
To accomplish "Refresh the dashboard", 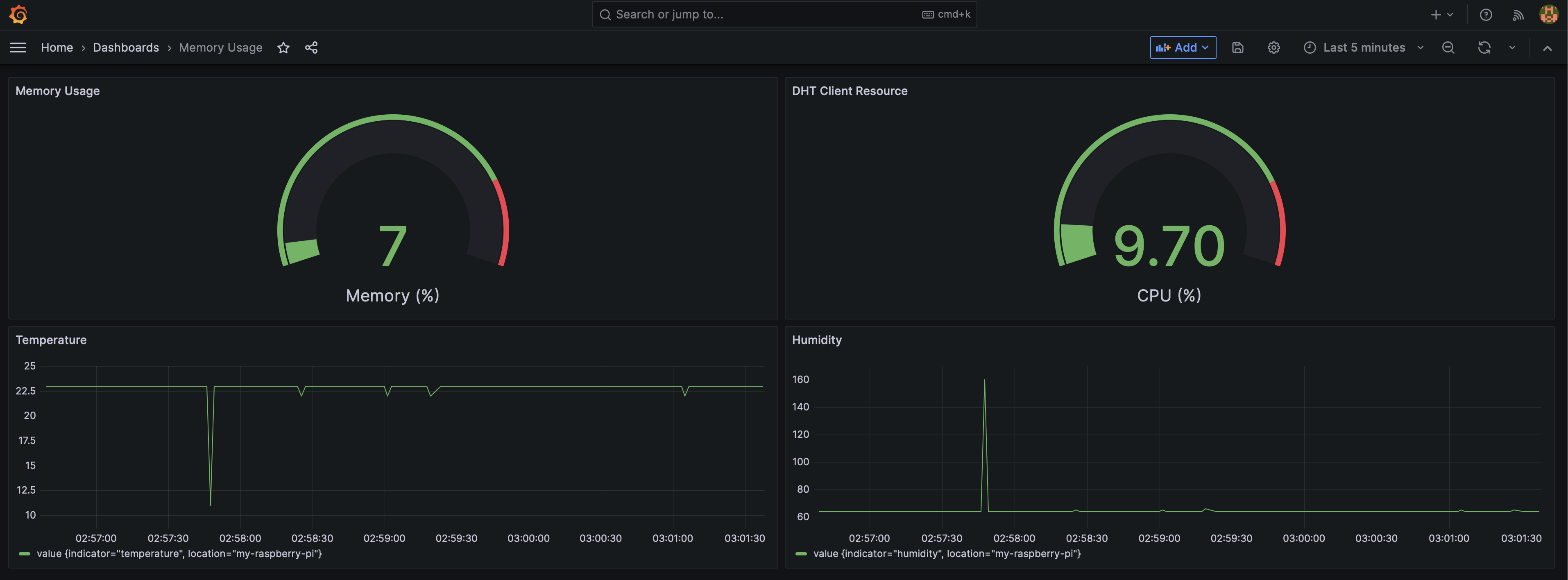I will click(1484, 48).
